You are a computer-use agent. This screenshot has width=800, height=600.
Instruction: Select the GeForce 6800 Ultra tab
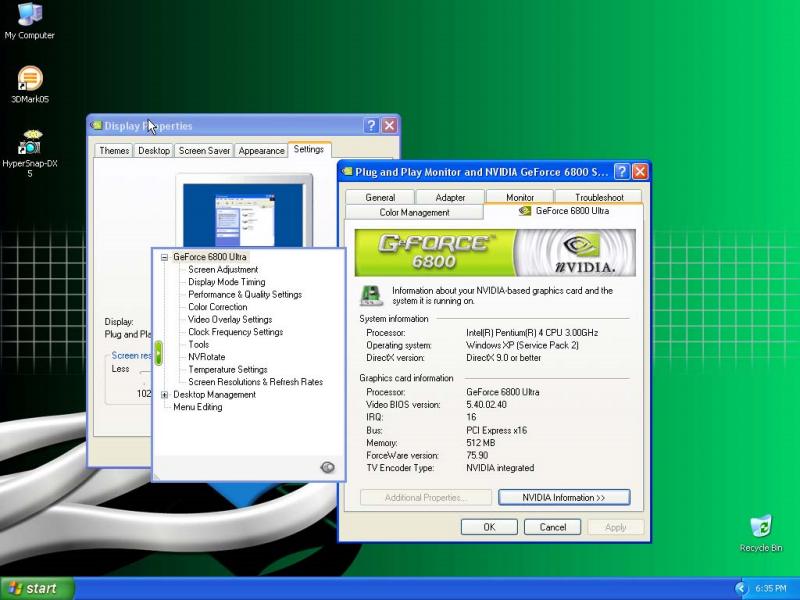coord(564,211)
